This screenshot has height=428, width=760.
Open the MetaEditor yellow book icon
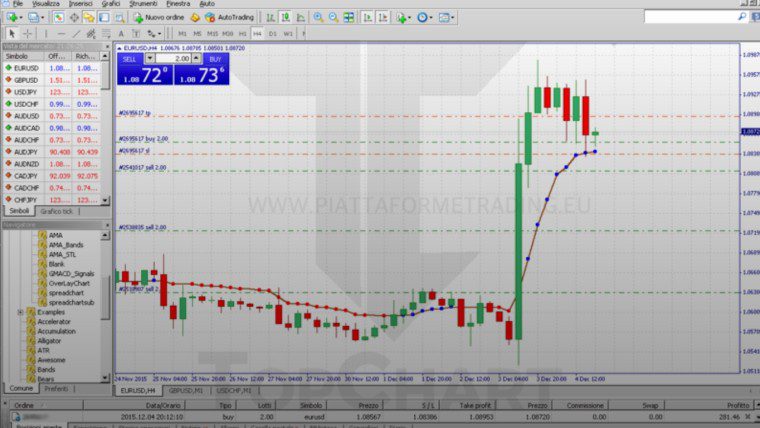click(195, 18)
